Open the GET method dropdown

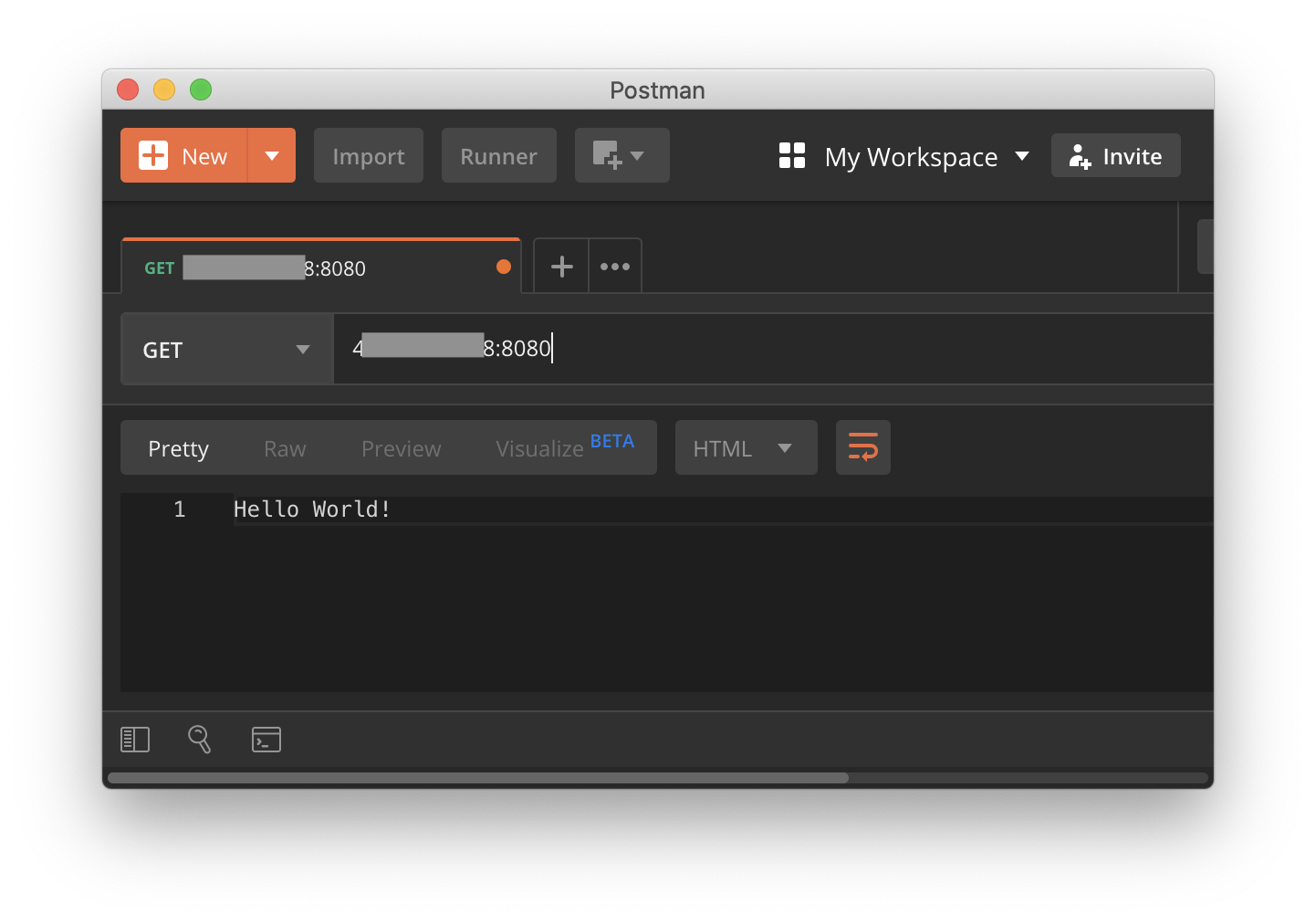(226, 349)
